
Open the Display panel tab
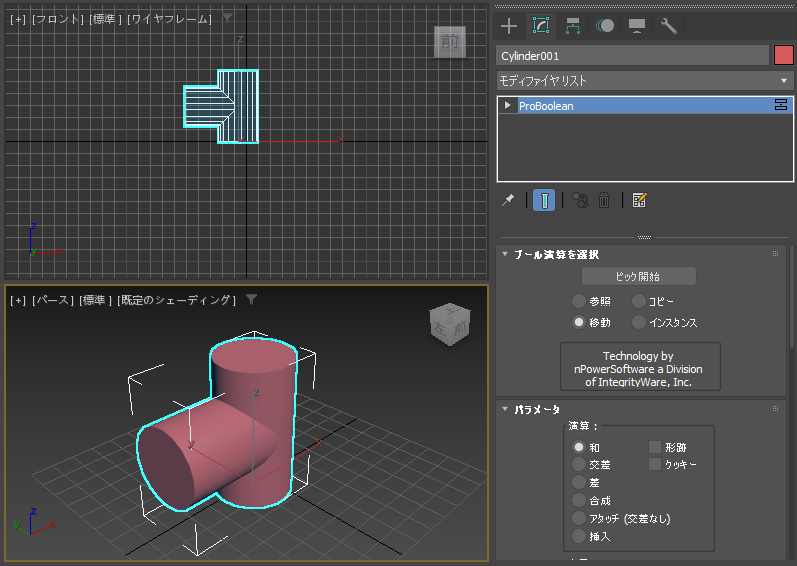tap(637, 26)
